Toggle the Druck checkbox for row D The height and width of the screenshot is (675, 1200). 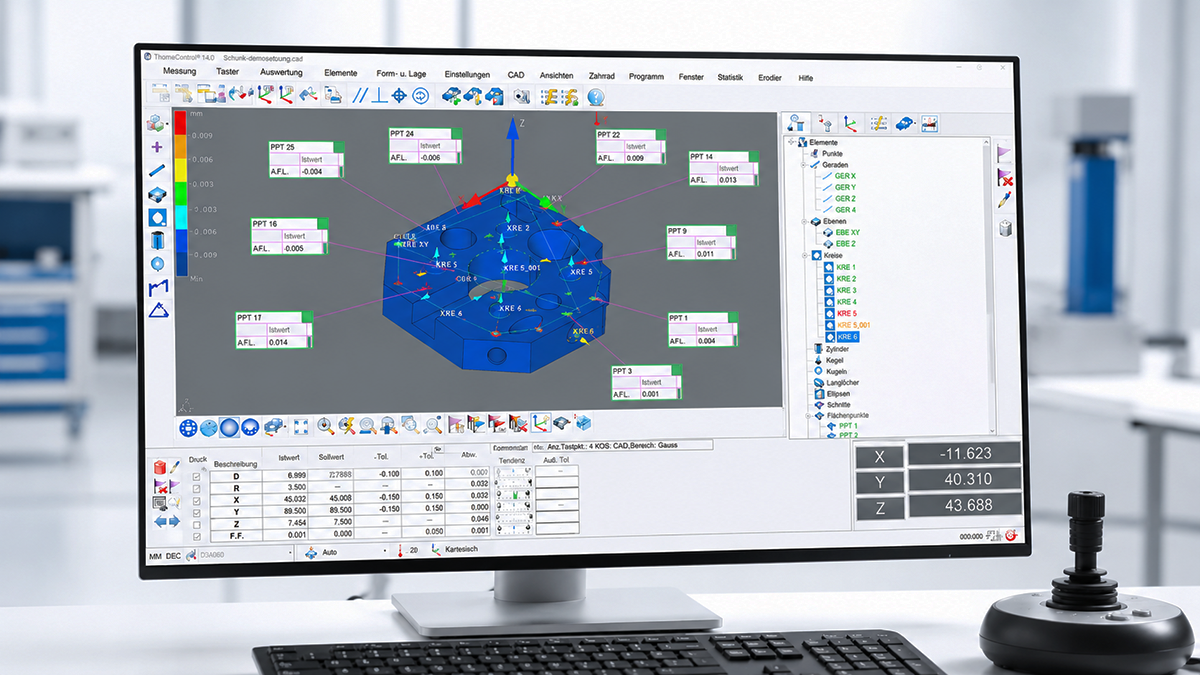196,476
